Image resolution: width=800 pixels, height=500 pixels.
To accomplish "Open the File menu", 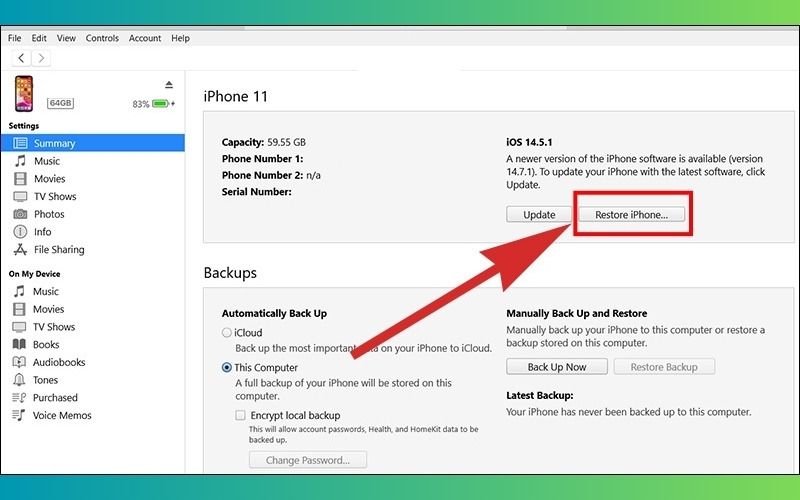I will (14, 38).
